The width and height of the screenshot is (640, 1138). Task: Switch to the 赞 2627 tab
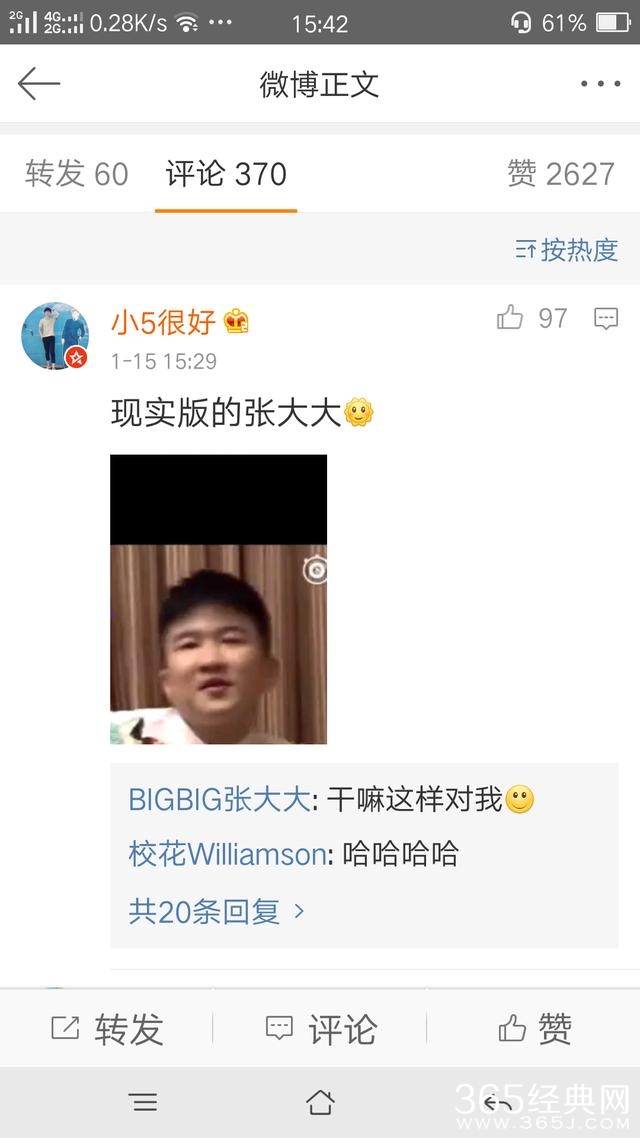tap(561, 174)
